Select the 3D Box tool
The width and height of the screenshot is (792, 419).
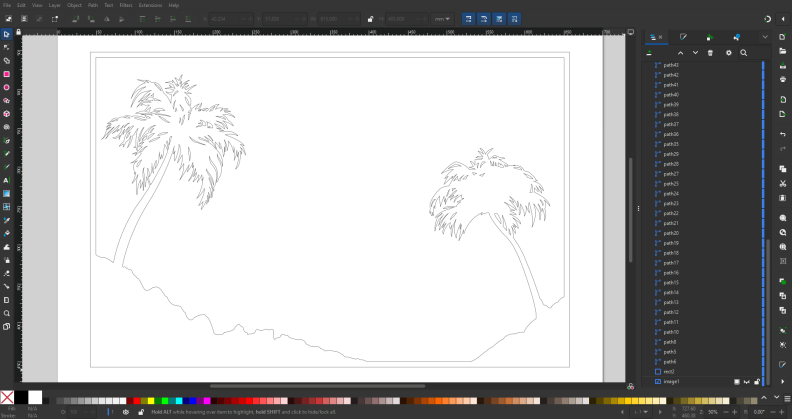6,114
